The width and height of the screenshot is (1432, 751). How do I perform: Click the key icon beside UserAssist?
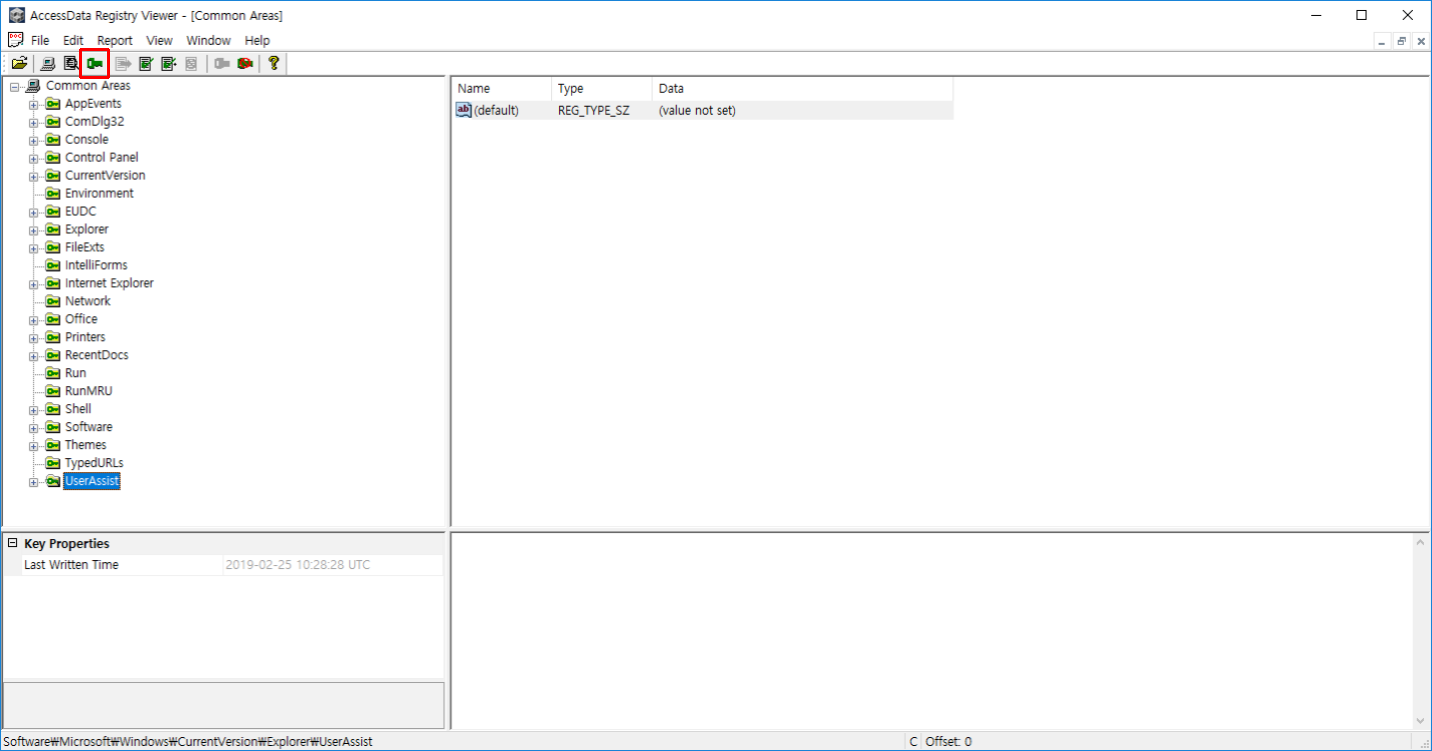point(53,482)
